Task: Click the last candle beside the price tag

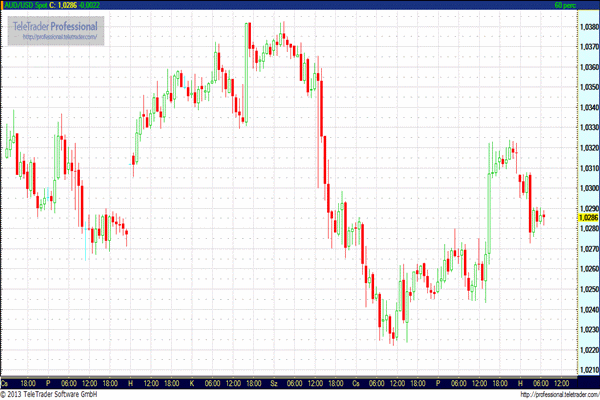Action: click(543, 216)
